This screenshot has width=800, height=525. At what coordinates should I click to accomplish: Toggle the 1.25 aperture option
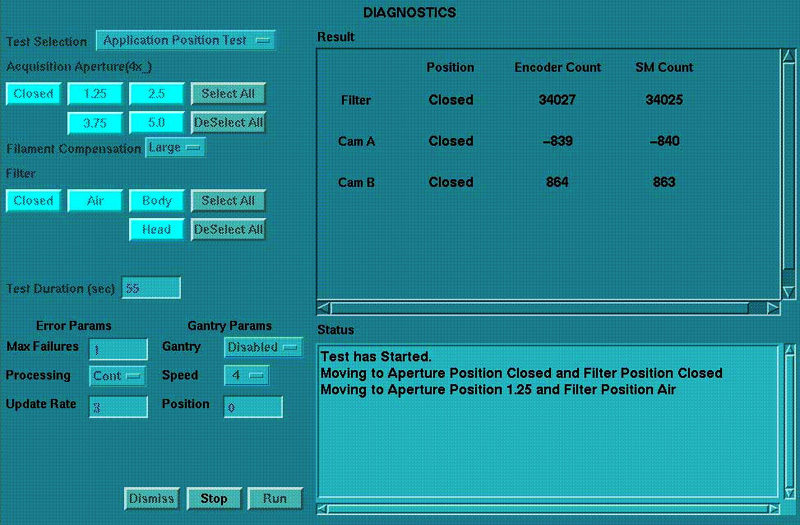(x=94, y=94)
